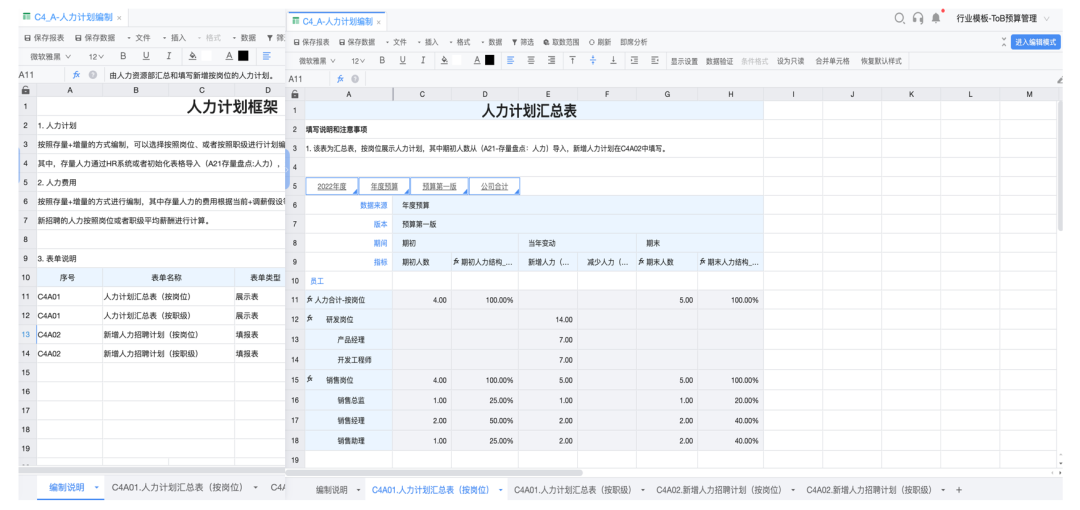Open the 行业模板-ToB预算管理 workspace dropdown
The image size is (1080, 510).
[1003, 19]
